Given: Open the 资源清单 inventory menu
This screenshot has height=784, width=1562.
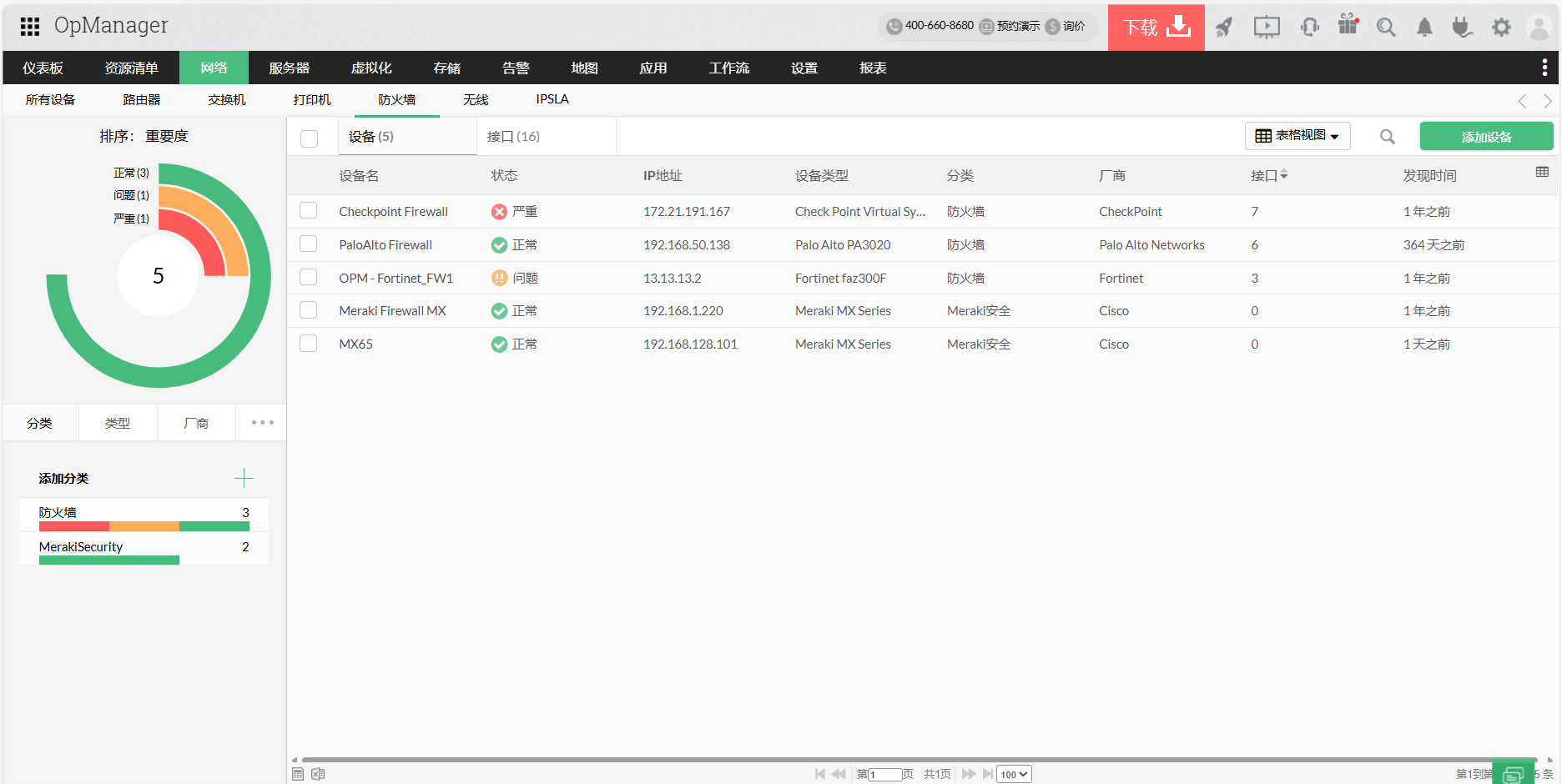Looking at the screenshot, I should [131, 68].
